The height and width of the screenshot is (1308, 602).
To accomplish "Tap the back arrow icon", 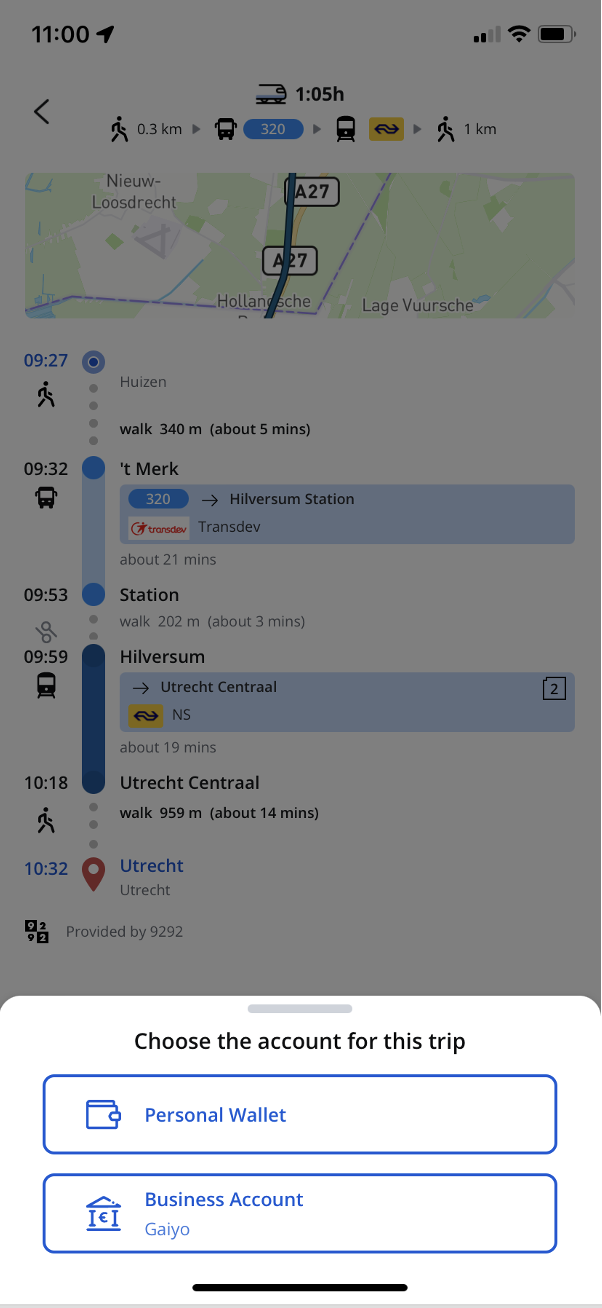I will pos(41,111).
